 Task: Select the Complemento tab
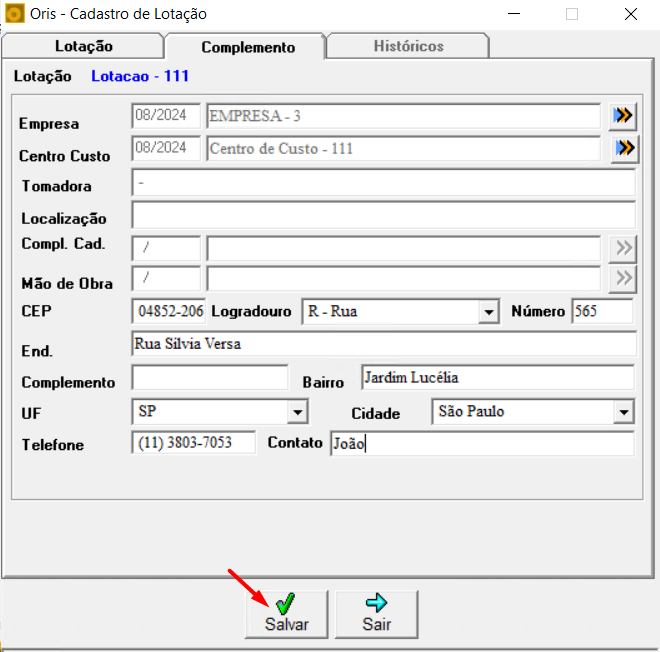pyautogui.click(x=248, y=47)
